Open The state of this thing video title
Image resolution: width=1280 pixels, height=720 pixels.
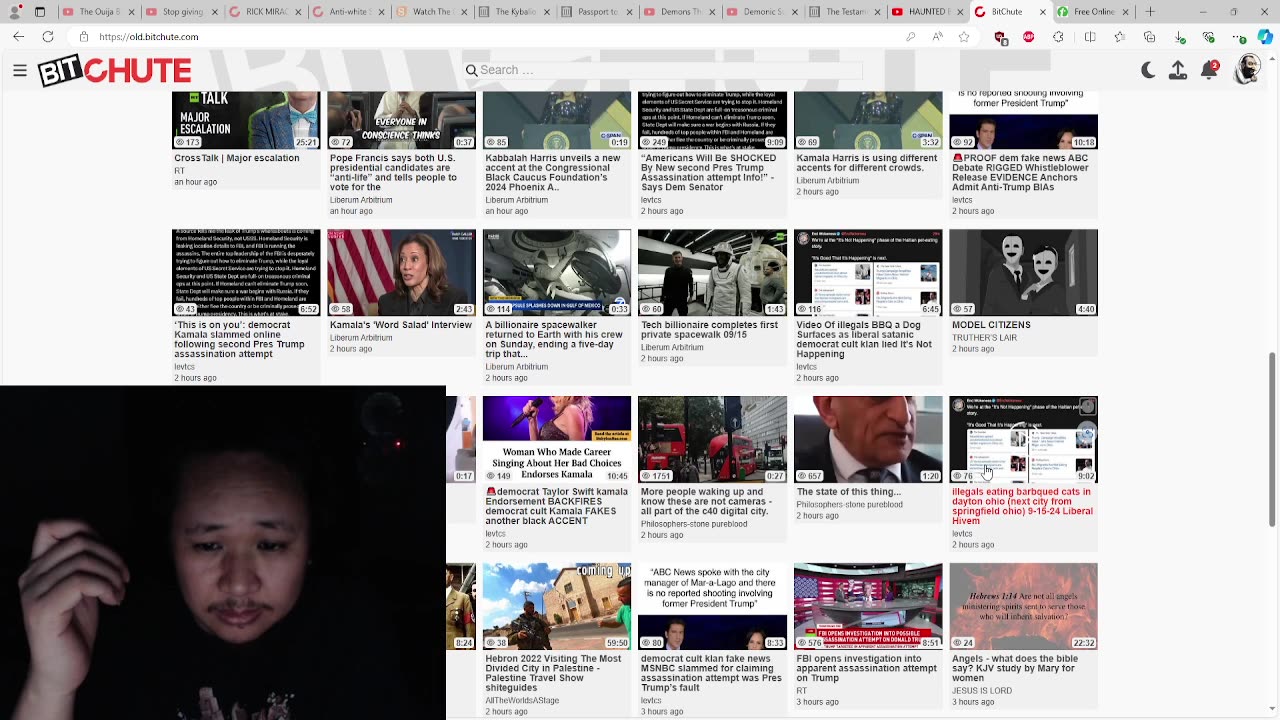point(849,492)
